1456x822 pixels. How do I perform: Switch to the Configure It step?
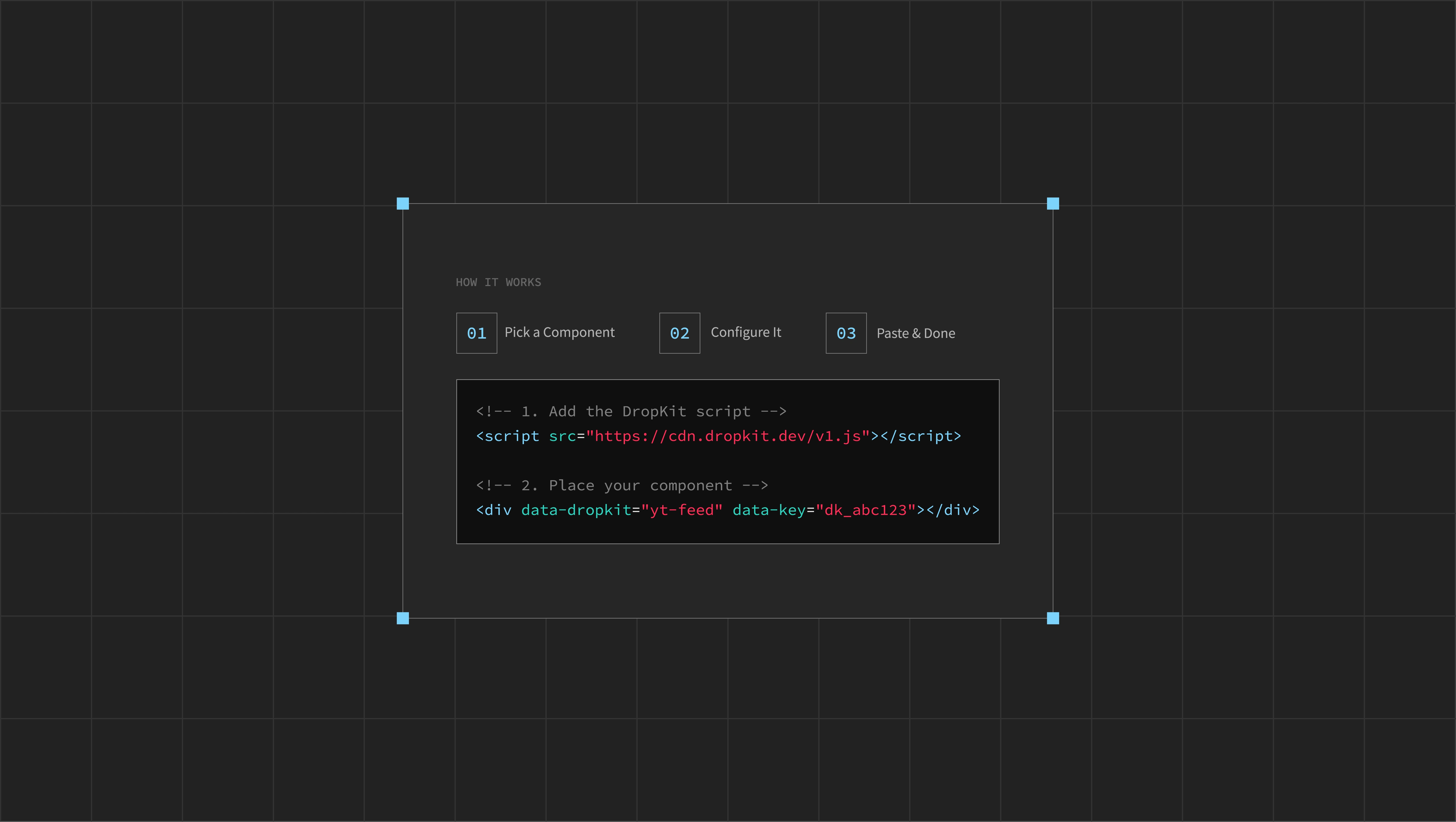click(746, 333)
